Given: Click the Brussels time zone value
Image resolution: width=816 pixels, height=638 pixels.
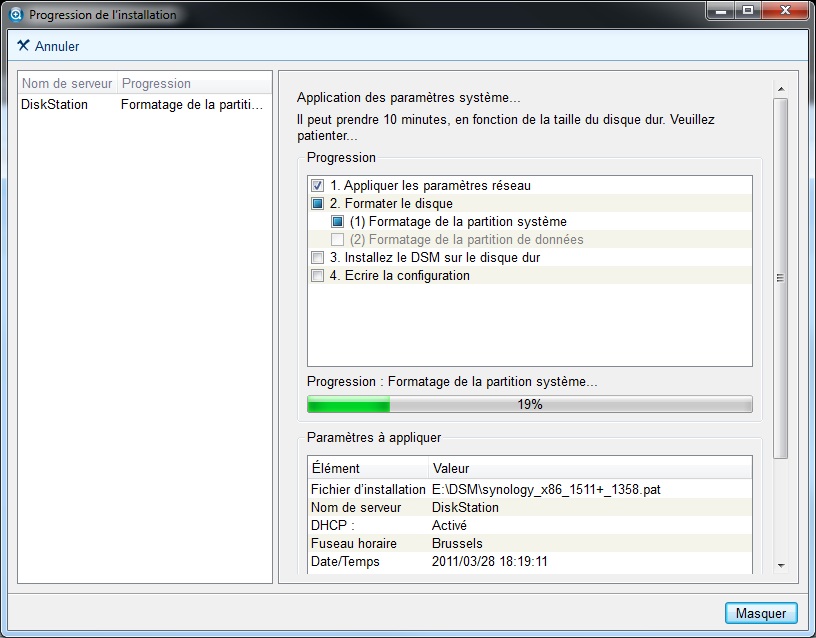Looking at the screenshot, I should 457,543.
